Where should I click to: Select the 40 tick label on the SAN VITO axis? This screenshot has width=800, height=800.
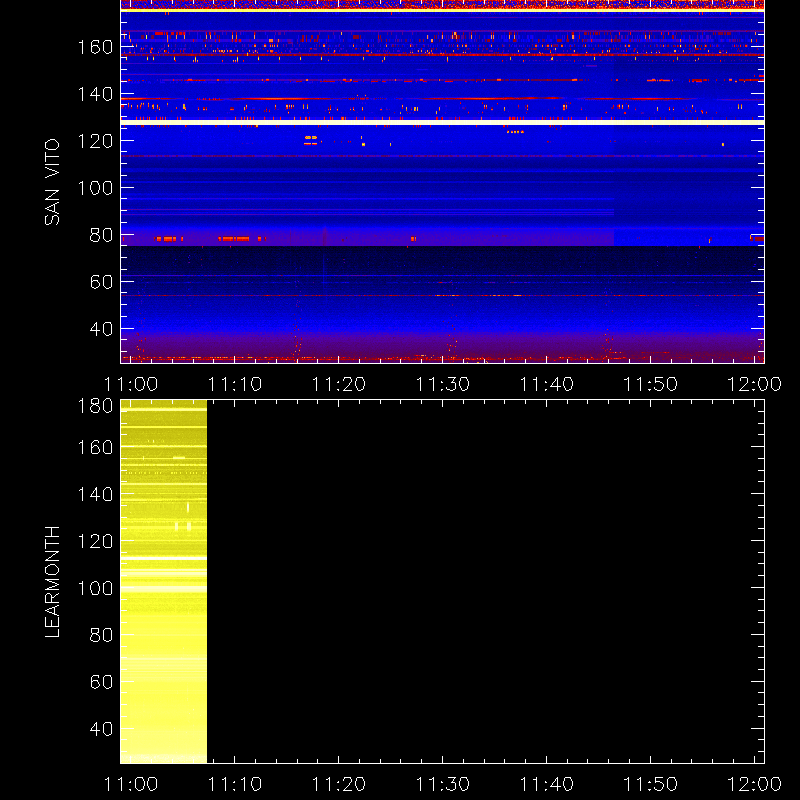pyautogui.click(x=101, y=329)
